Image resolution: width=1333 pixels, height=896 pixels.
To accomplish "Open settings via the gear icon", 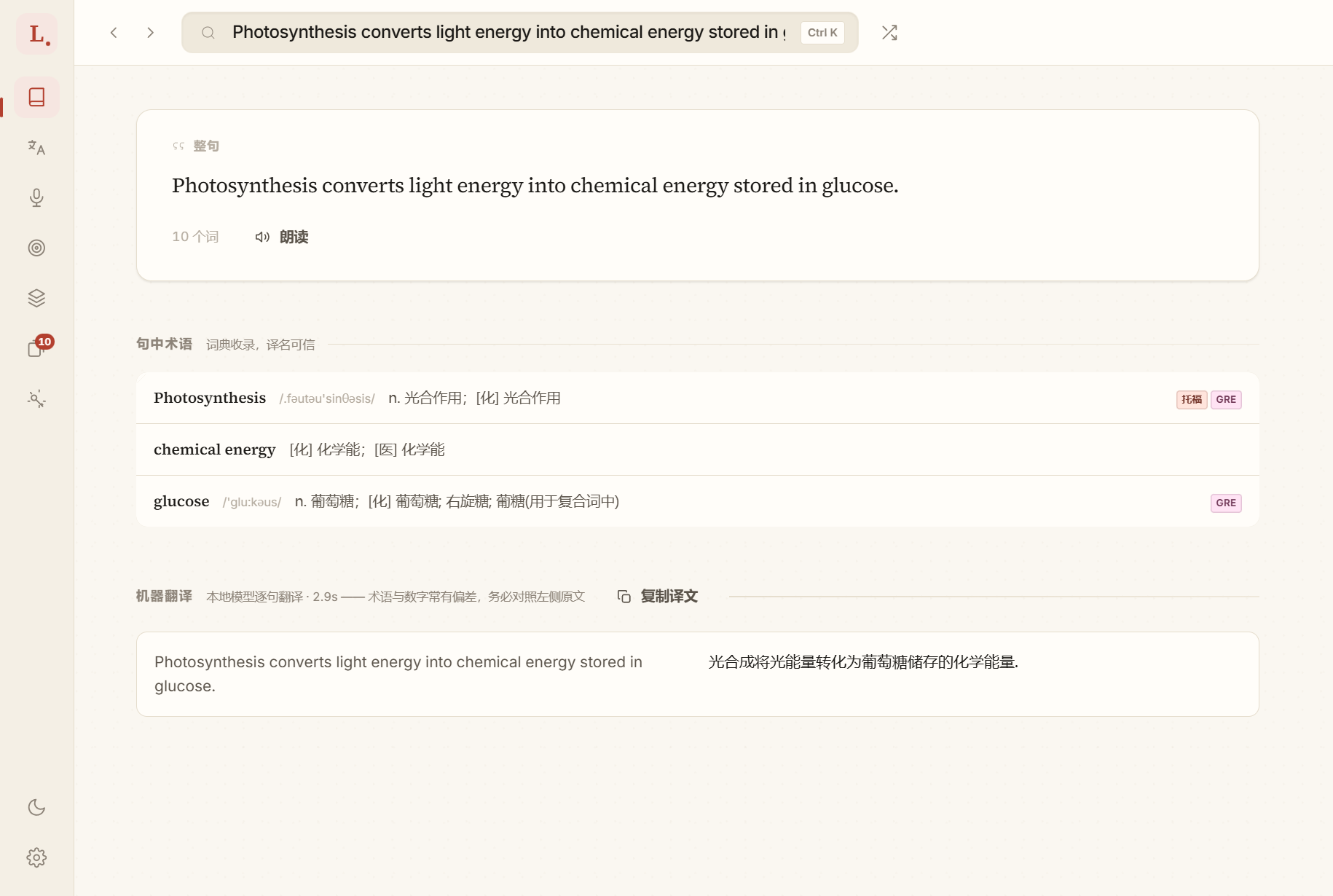I will 37,857.
